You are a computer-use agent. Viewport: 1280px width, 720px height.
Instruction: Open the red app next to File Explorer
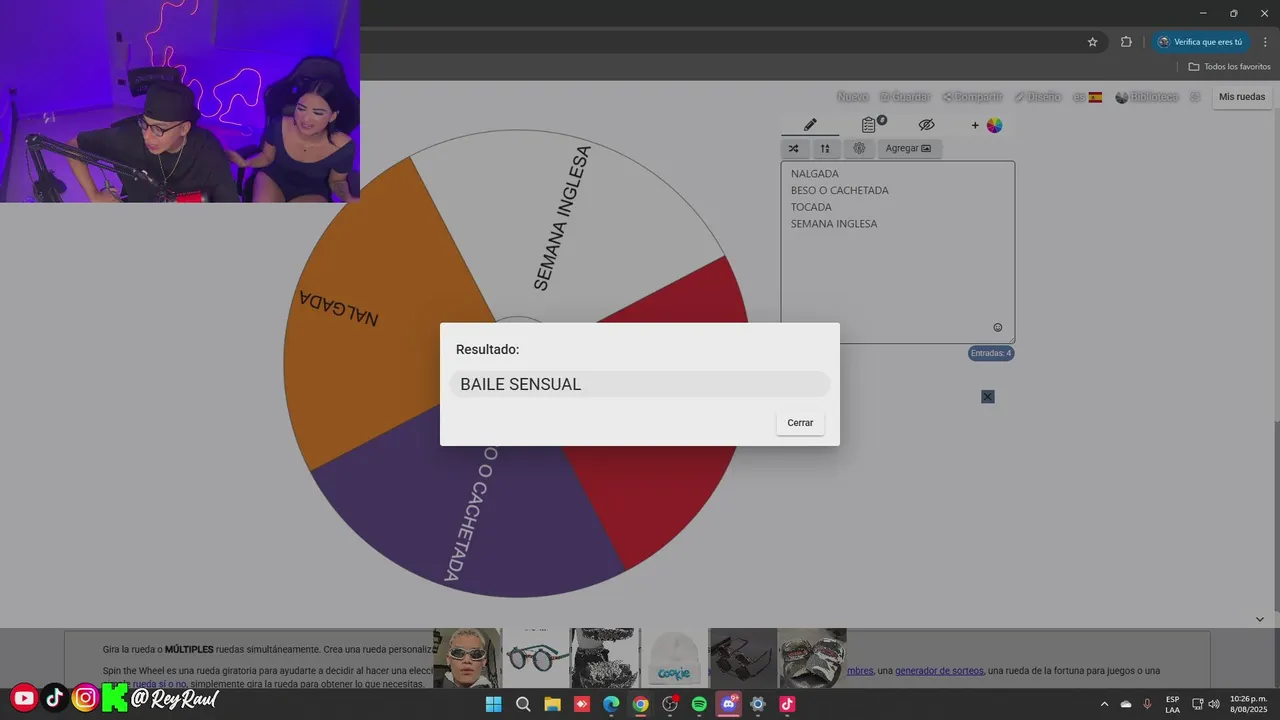pyautogui.click(x=582, y=704)
